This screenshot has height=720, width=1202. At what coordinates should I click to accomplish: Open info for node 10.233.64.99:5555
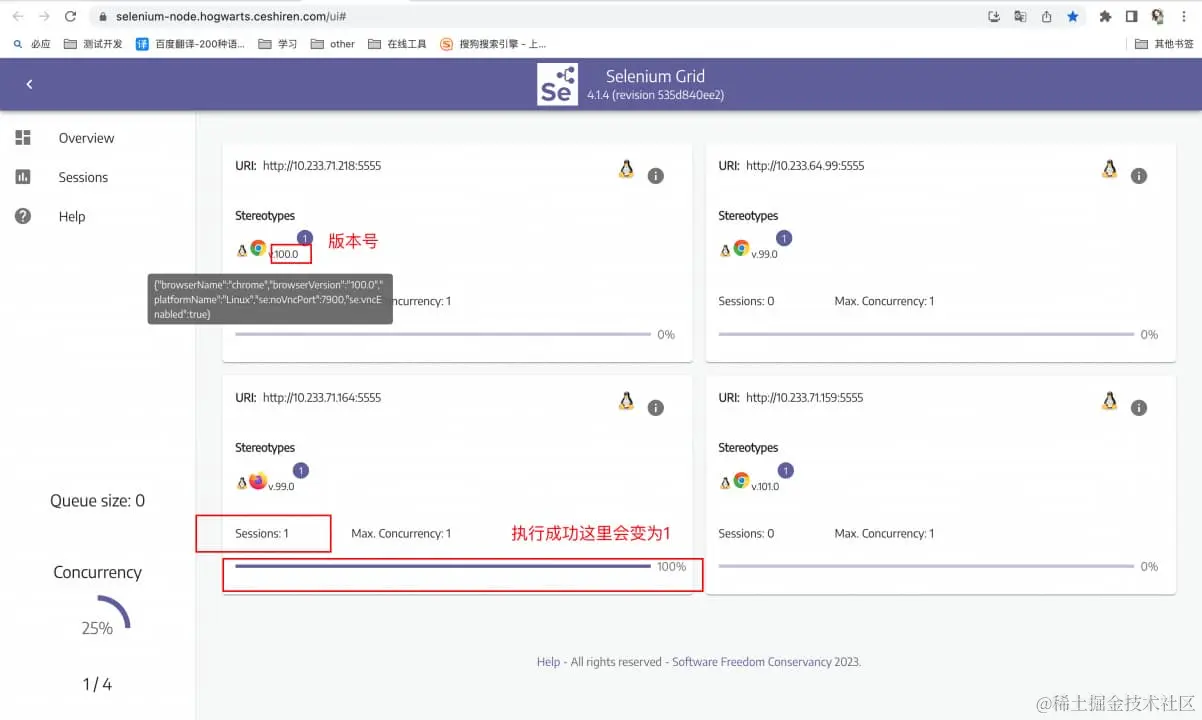(1139, 175)
